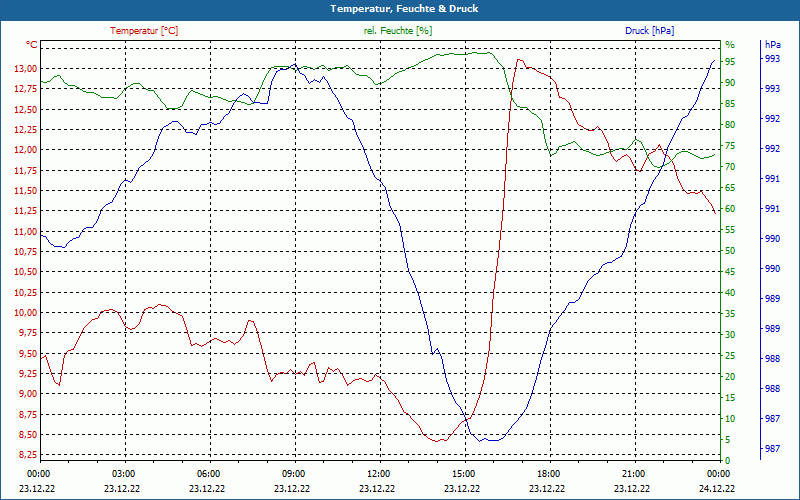800x500 pixels.
Task: Click temperature axis value "12,50"
Action: coord(24,109)
